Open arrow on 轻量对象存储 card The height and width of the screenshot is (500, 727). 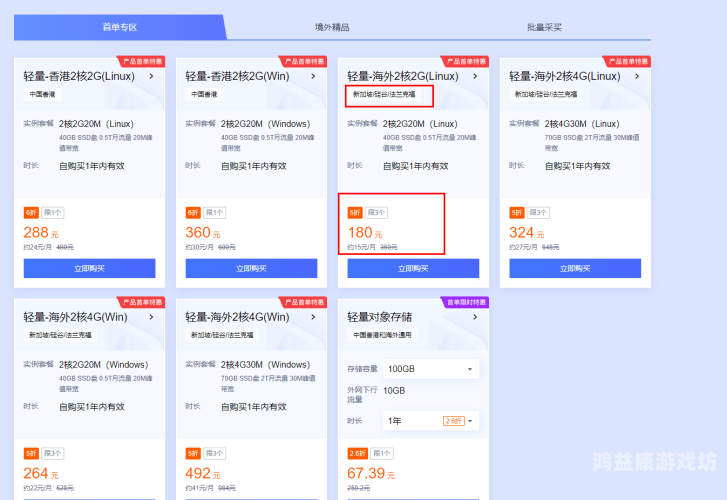coord(474,317)
